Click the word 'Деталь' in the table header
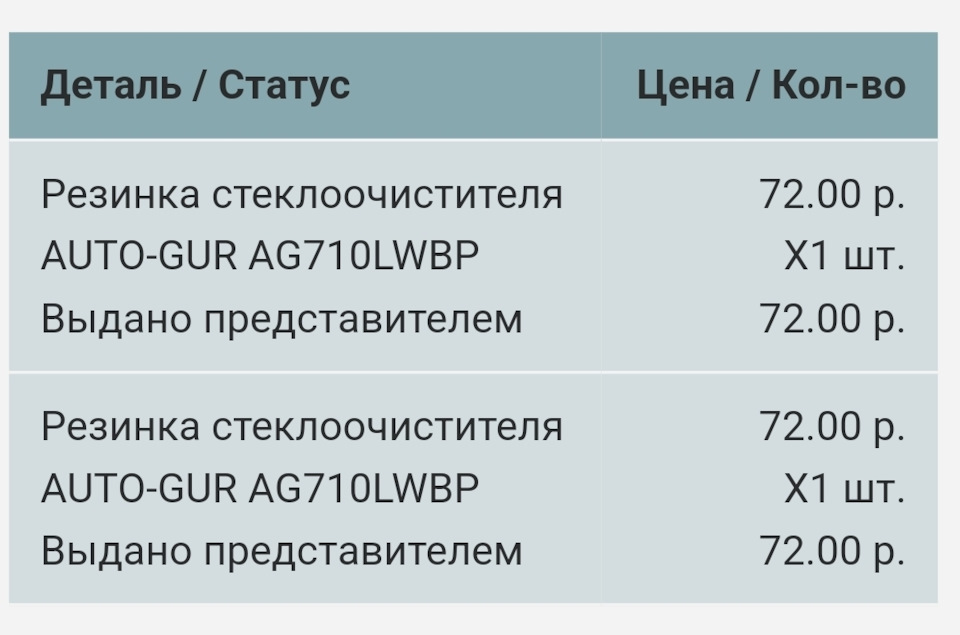This screenshot has width=960, height=635. [108, 86]
